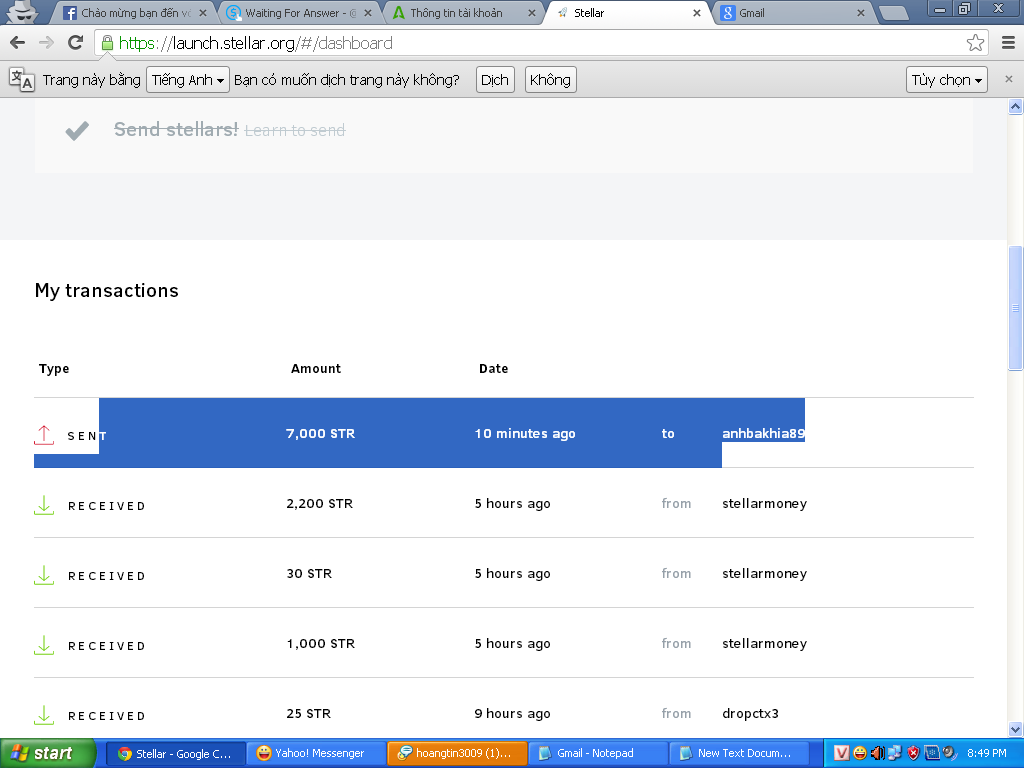
Task: Click the 30 STR amount
Action: [x=310, y=573]
